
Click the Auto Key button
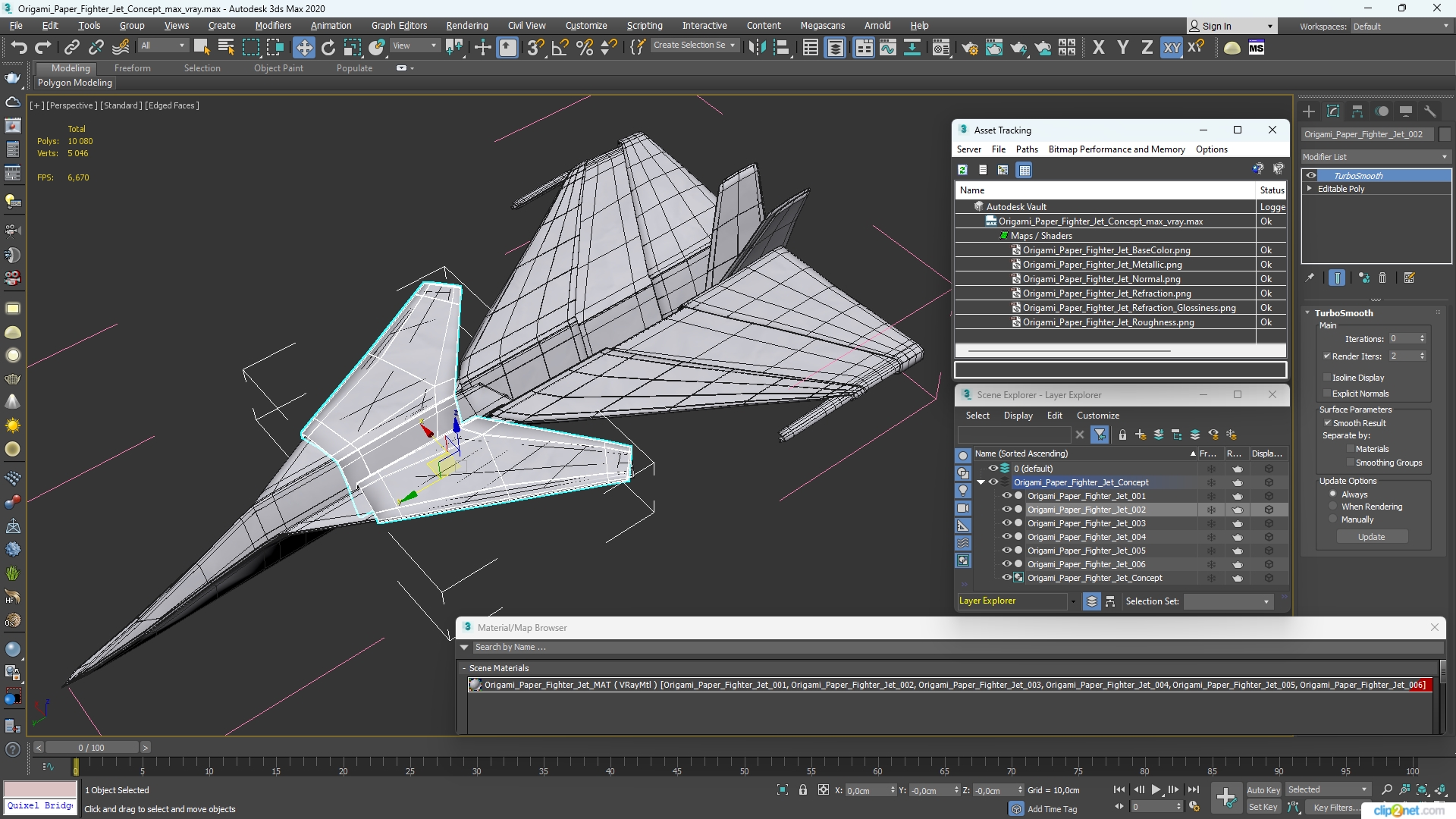click(x=1263, y=790)
